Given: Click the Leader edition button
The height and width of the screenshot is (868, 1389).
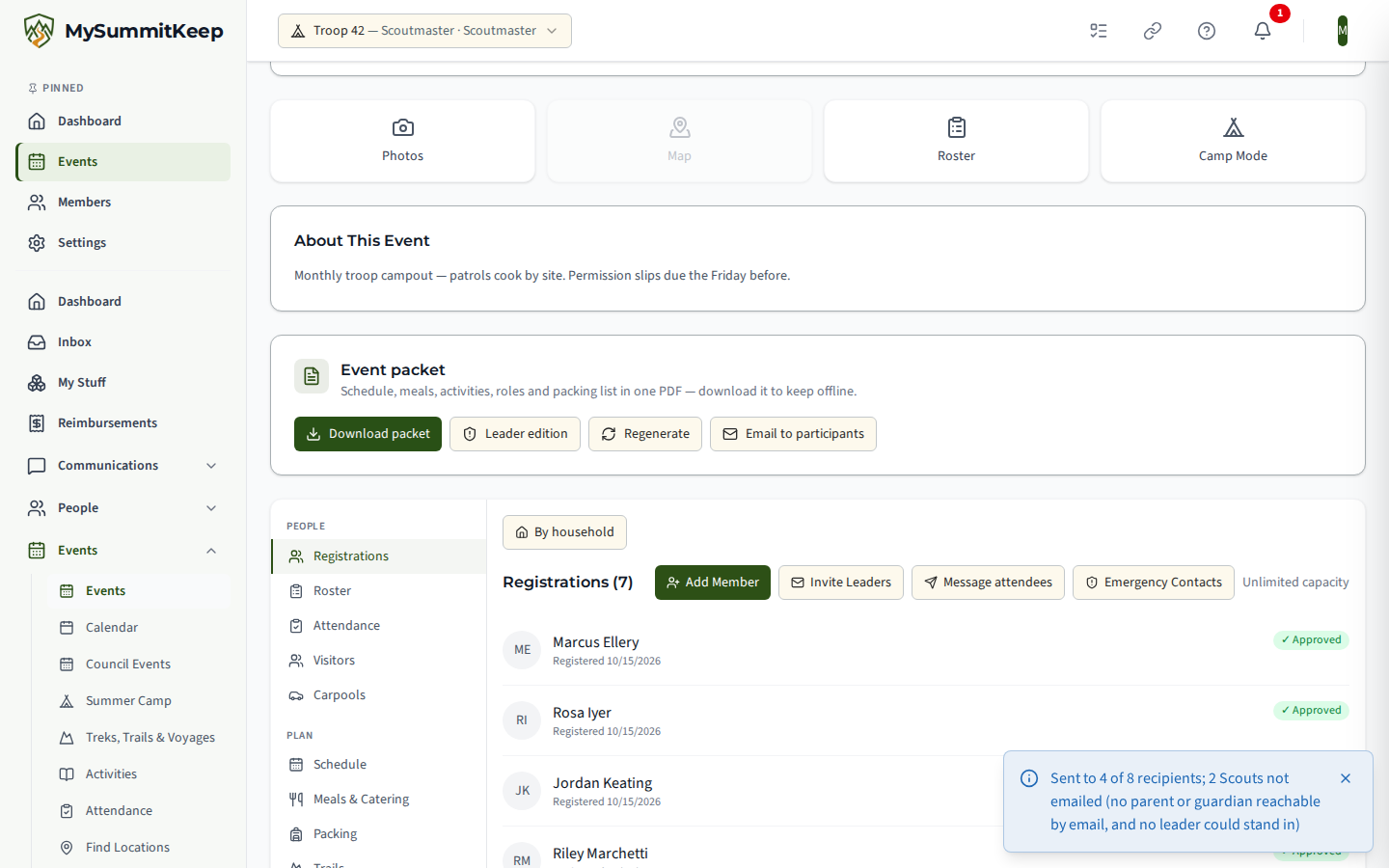Looking at the screenshot, I should [515, 434].
